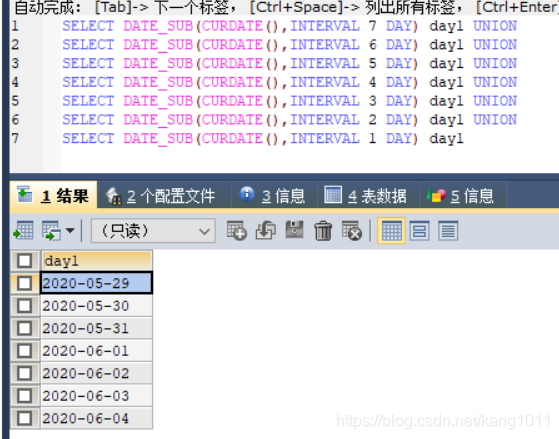Click the copy results table icon
This screenshot has width=559, height=439.
pos(51,230)
